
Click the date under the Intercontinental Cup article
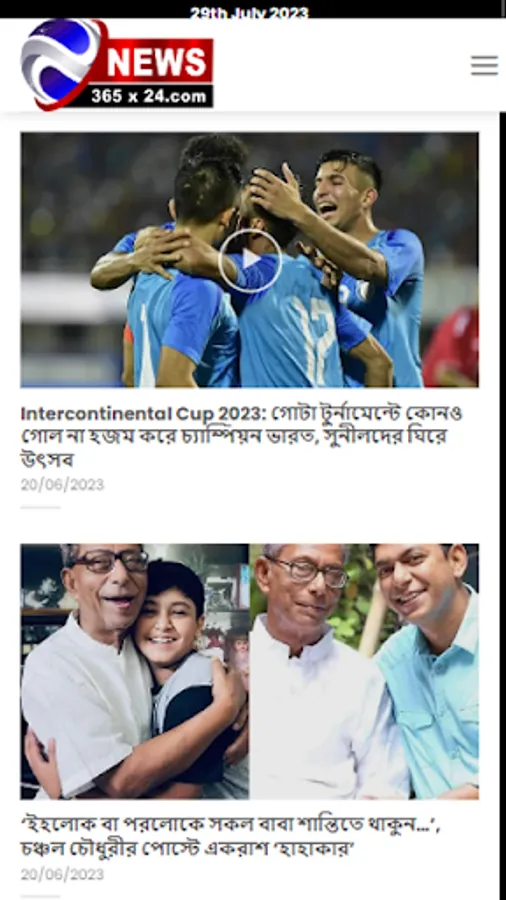[62, 485]
